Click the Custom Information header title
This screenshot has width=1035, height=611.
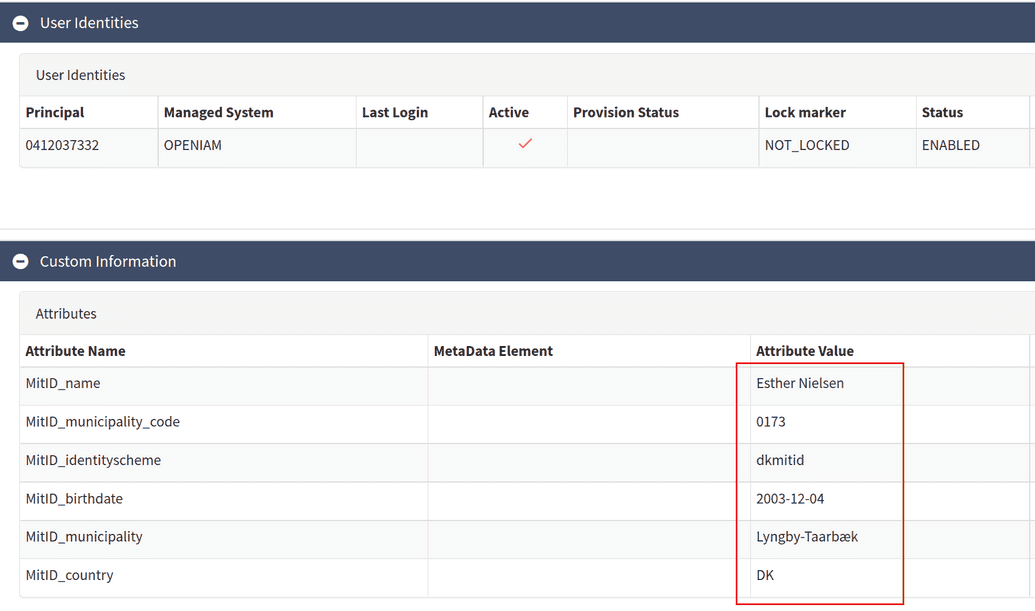click(108, 262)
